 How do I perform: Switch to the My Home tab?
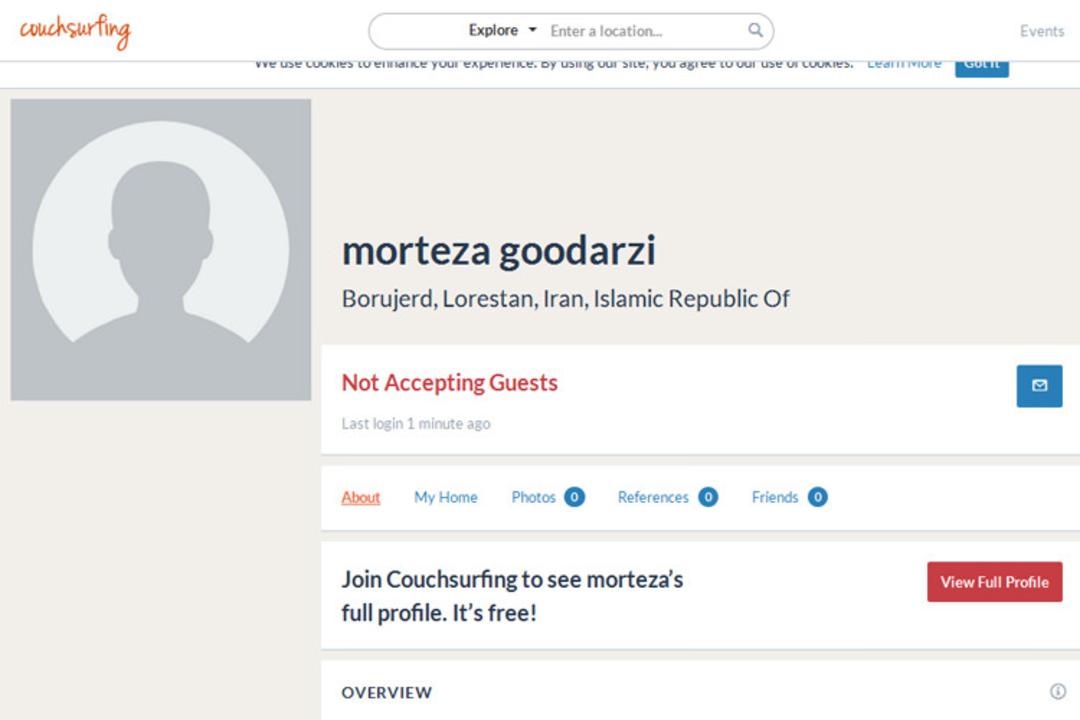446,497
